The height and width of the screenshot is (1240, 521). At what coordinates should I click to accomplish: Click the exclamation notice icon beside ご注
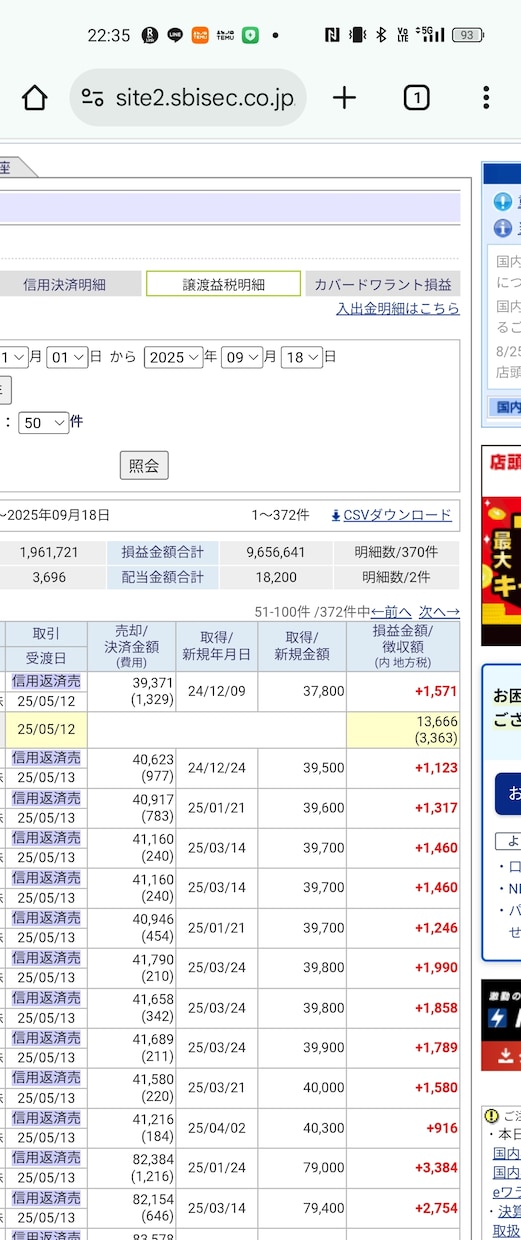point(491,1115)
